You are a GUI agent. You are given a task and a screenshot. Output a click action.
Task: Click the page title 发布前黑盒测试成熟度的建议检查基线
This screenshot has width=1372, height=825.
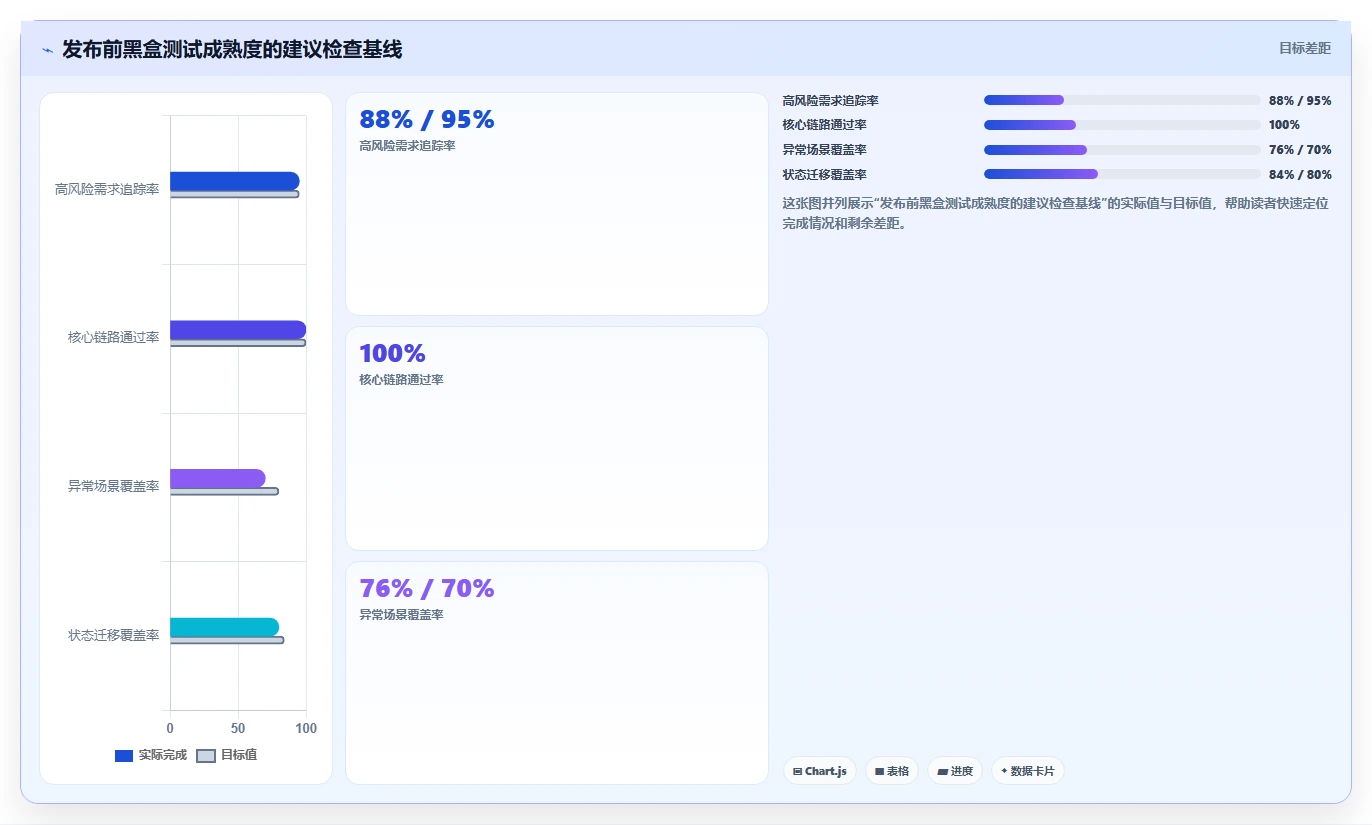pyautogui.click(x=232, y=49)
